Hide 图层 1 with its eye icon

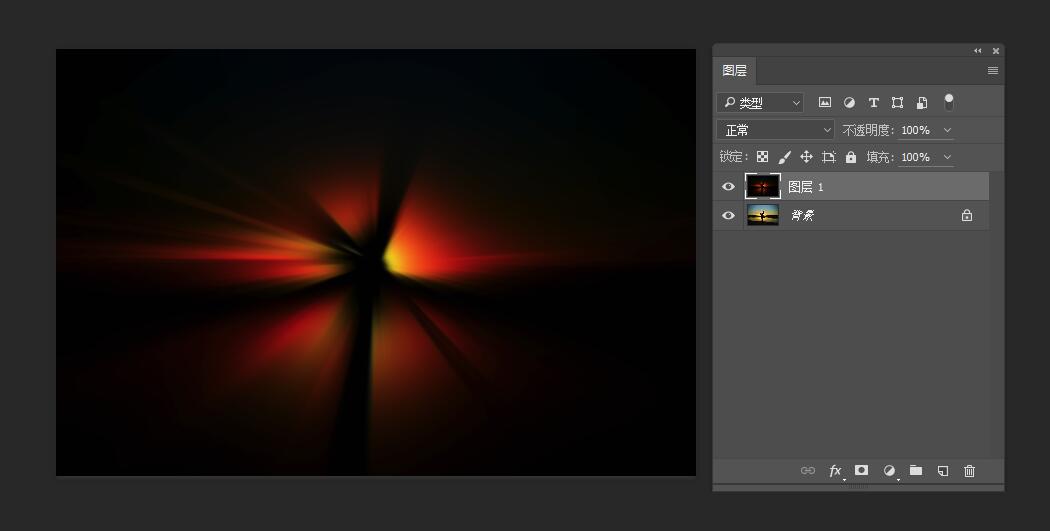(x=728, y=187)
